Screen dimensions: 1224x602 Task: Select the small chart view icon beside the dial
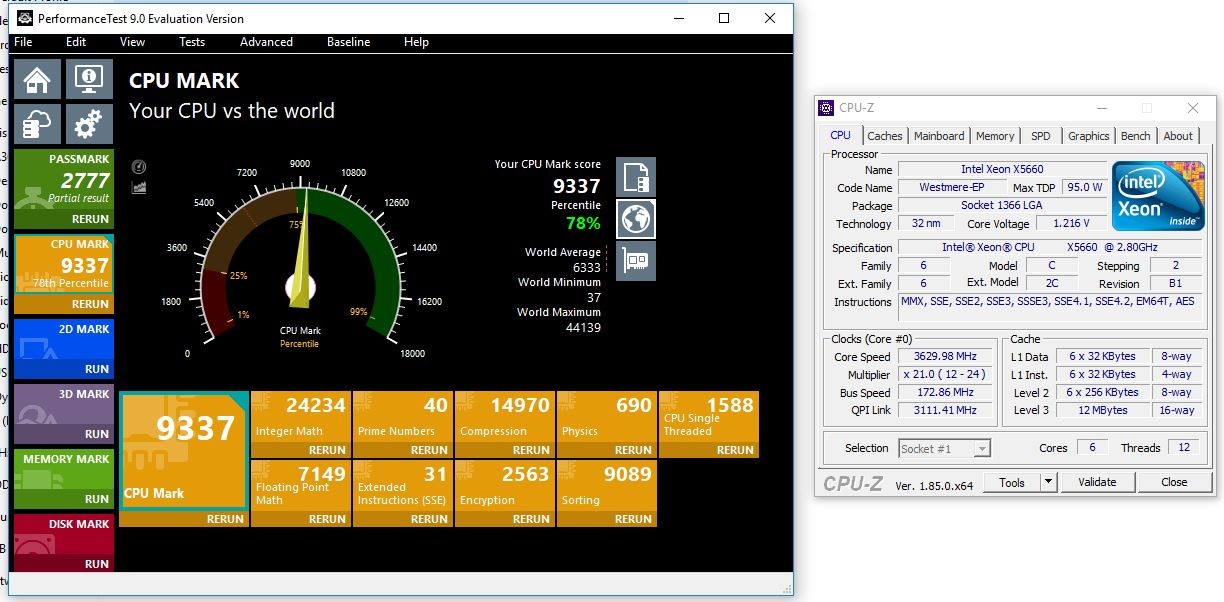[139, 187]
